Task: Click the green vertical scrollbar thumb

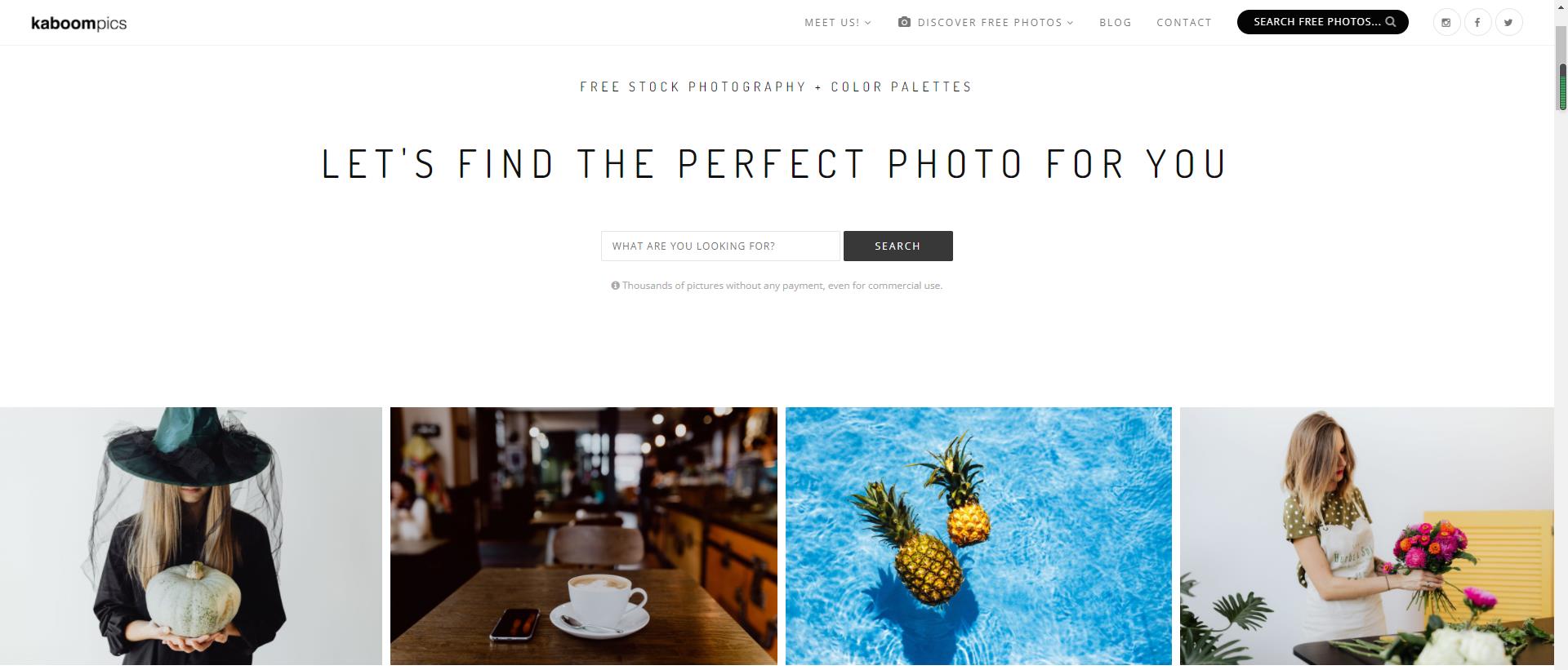Action: pyautogui.click(x=1562, y=87)
